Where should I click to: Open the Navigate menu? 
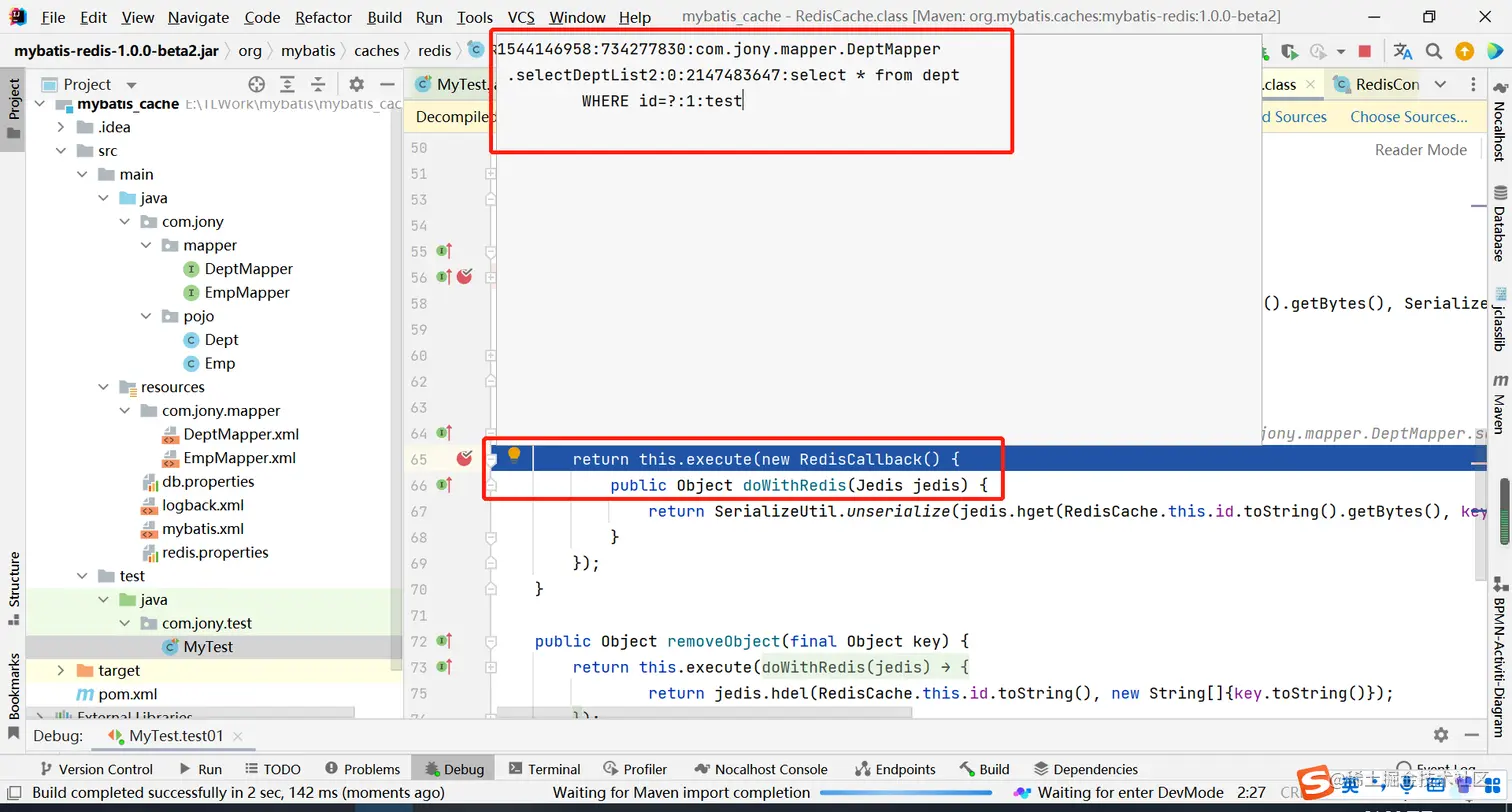click(x=198, y=17)
